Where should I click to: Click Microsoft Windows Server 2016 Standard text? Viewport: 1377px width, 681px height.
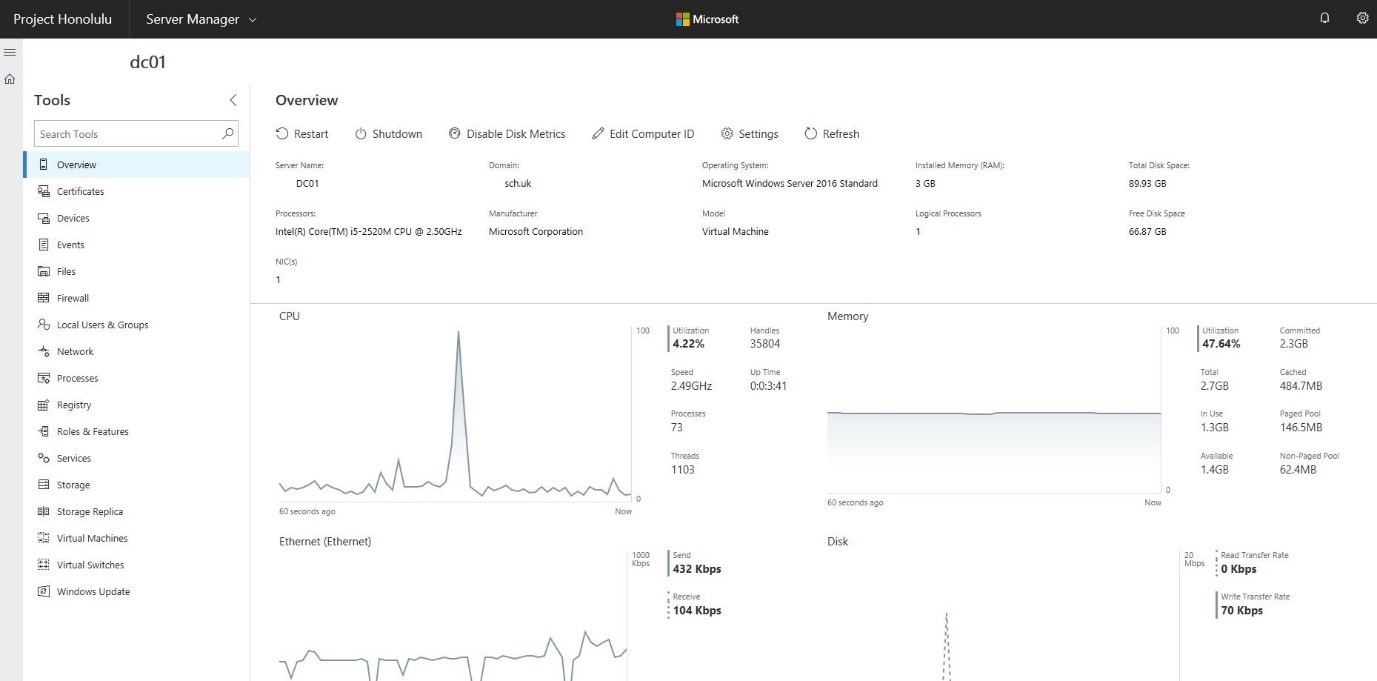pos(790,184)
